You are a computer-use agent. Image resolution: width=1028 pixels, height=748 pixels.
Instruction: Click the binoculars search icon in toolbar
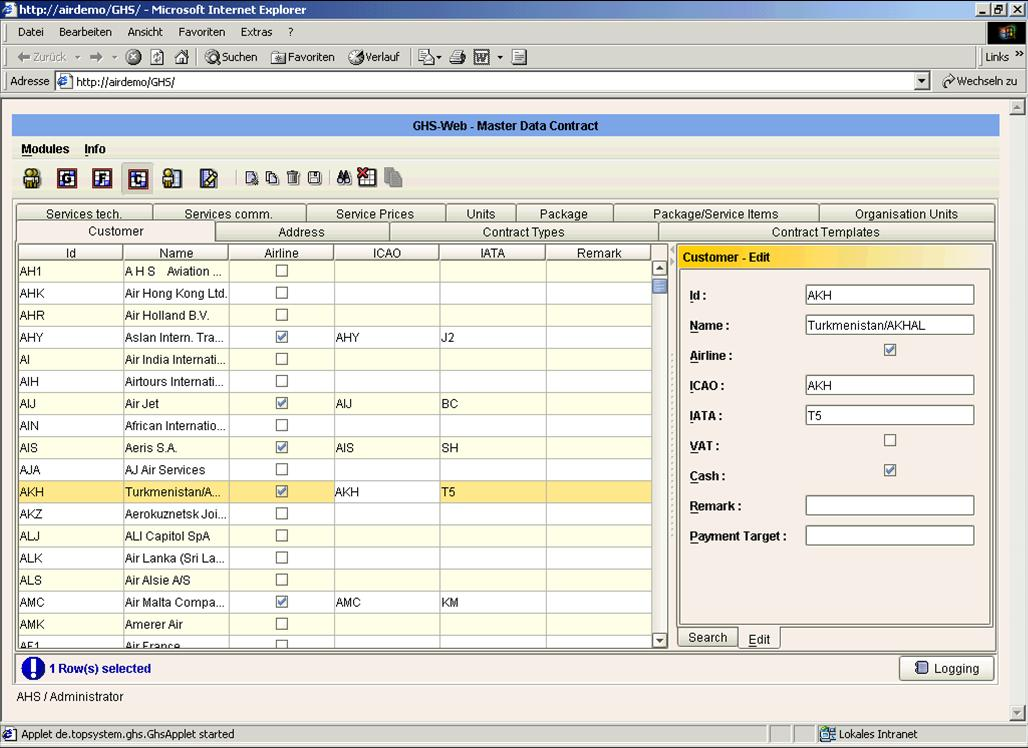(343, 178)
